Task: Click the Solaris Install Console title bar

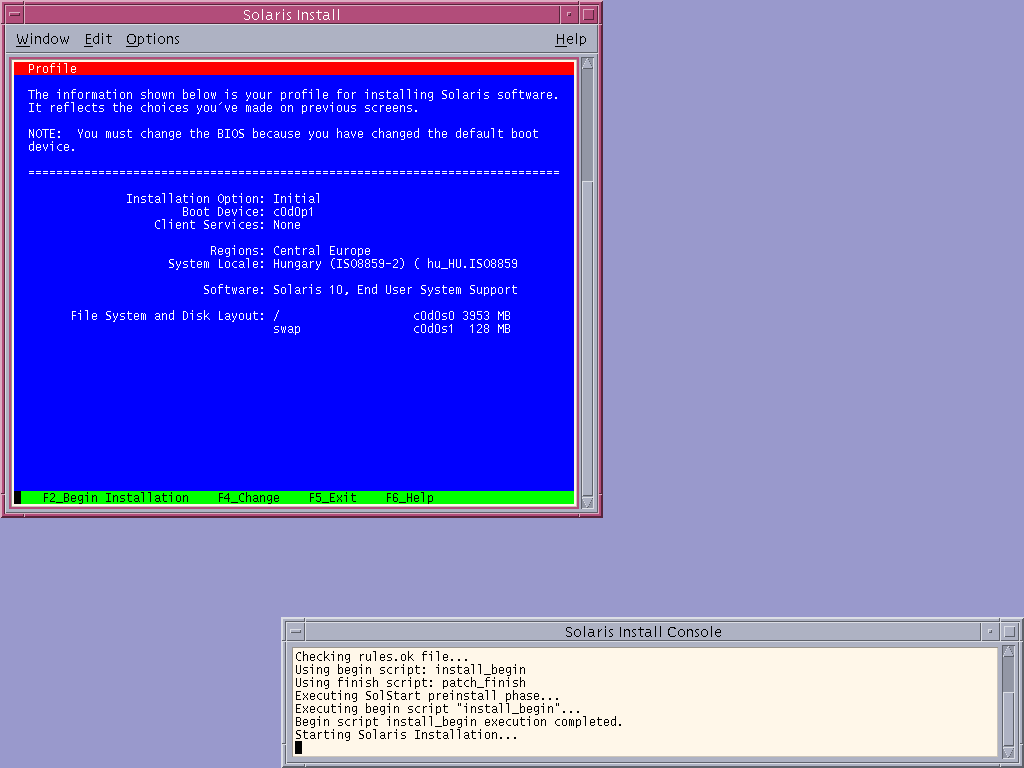Action: coord(643,632)
